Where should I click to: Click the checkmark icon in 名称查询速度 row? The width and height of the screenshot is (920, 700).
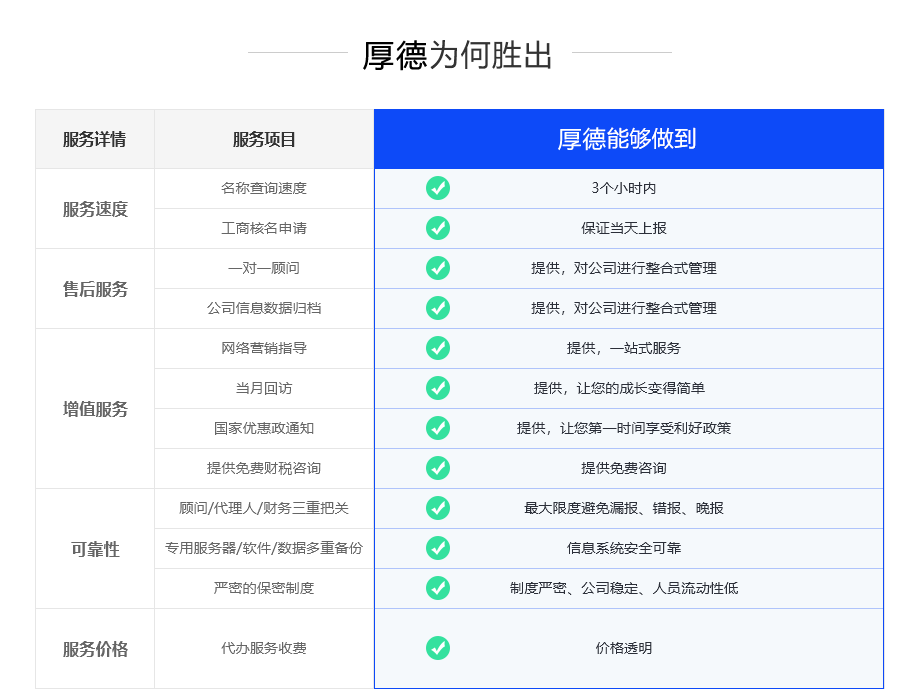tap(438, 188)
